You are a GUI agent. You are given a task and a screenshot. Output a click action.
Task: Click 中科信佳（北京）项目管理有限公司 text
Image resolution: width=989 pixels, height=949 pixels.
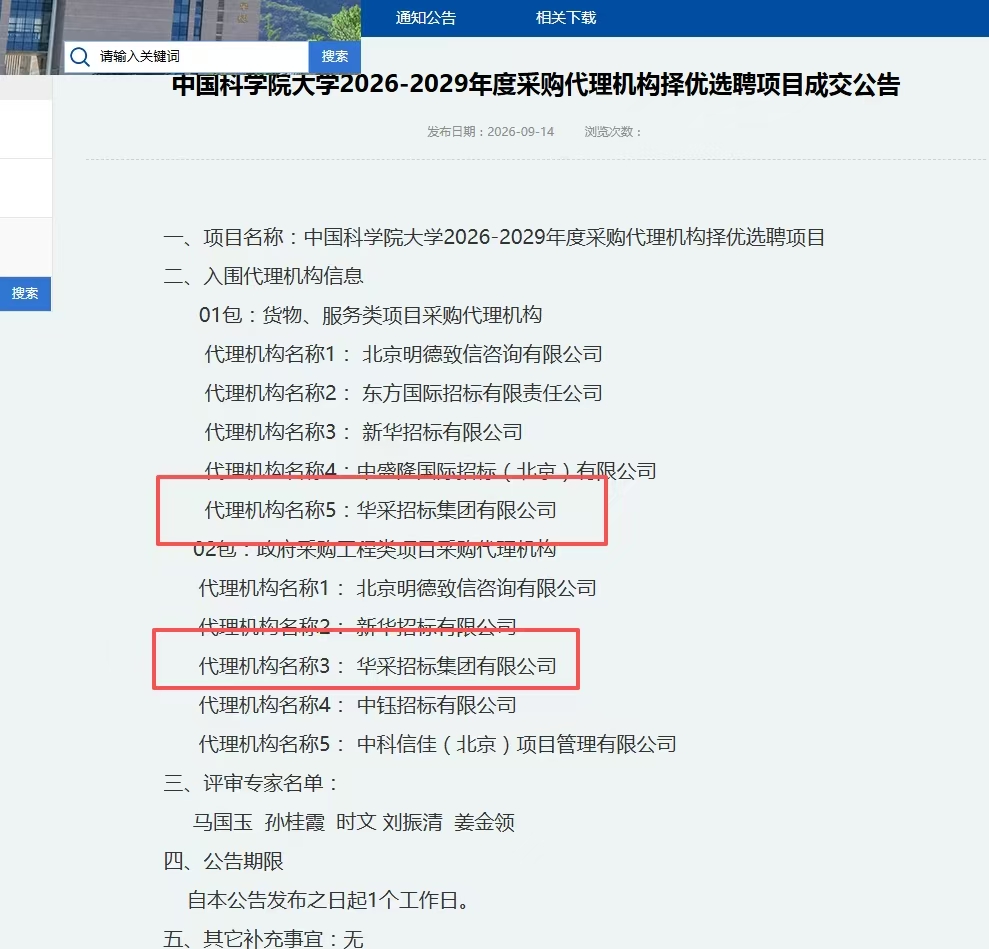[x=517, y=745]
